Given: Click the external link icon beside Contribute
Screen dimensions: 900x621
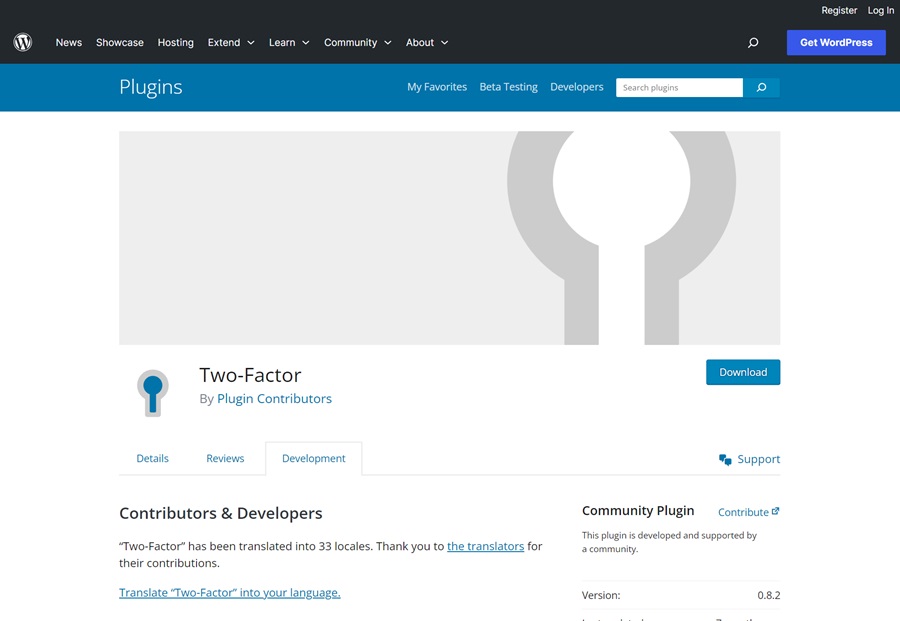Looking at the screenshot, I should [x=775, y=510].
